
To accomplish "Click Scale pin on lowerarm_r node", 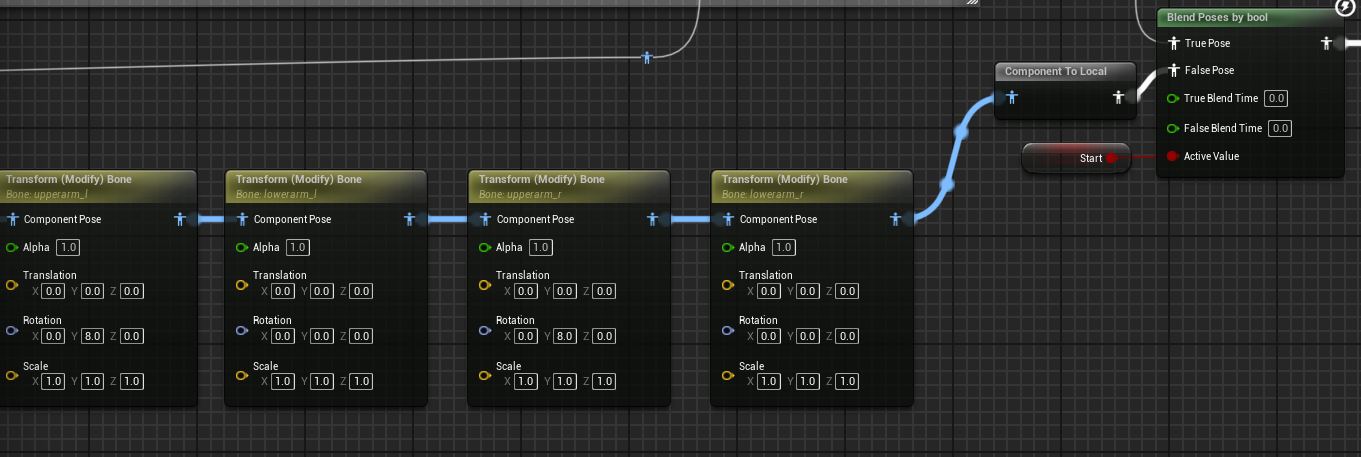I will point(728,376).
